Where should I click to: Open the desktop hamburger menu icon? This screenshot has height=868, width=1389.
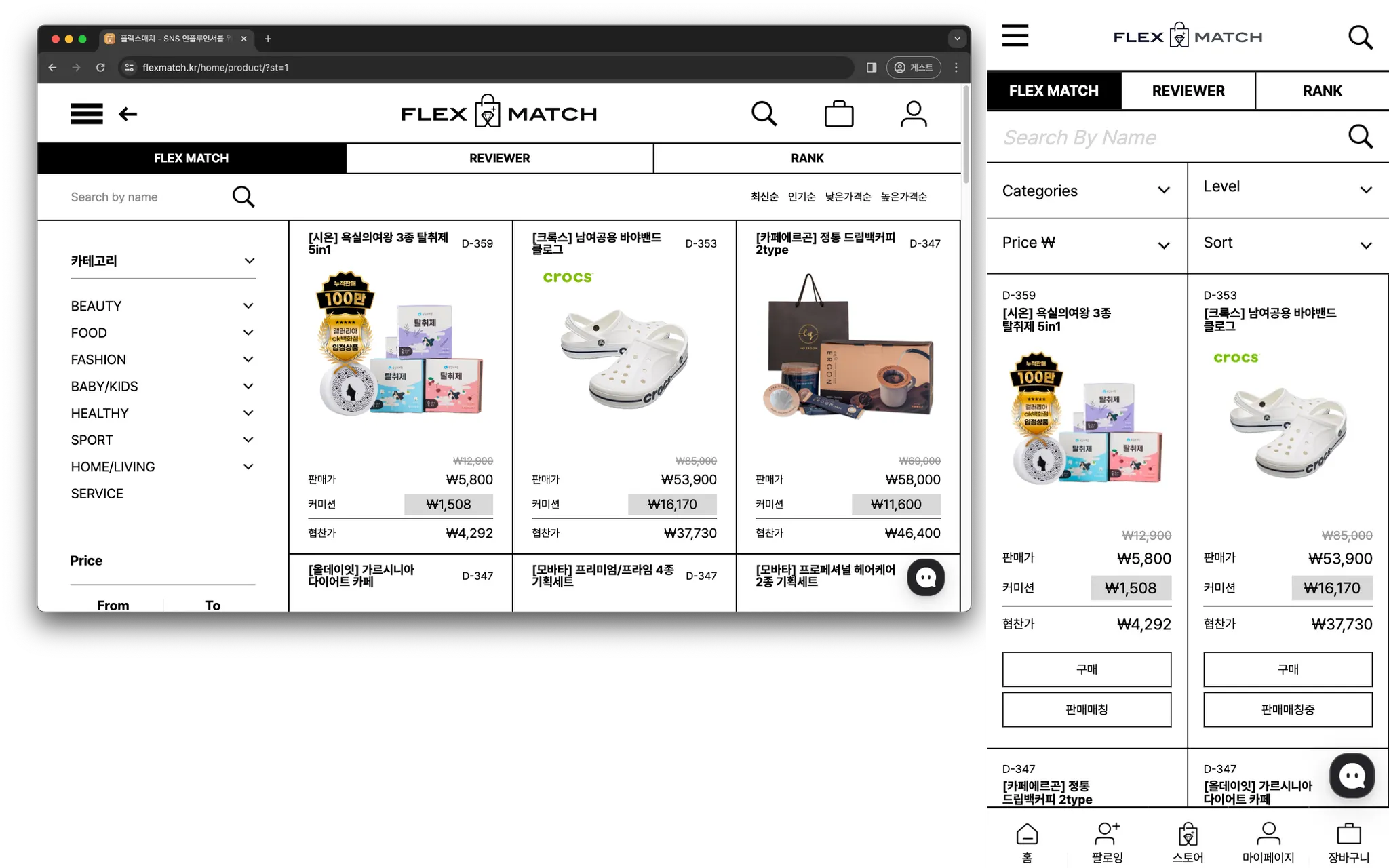(x=87, y=114)
